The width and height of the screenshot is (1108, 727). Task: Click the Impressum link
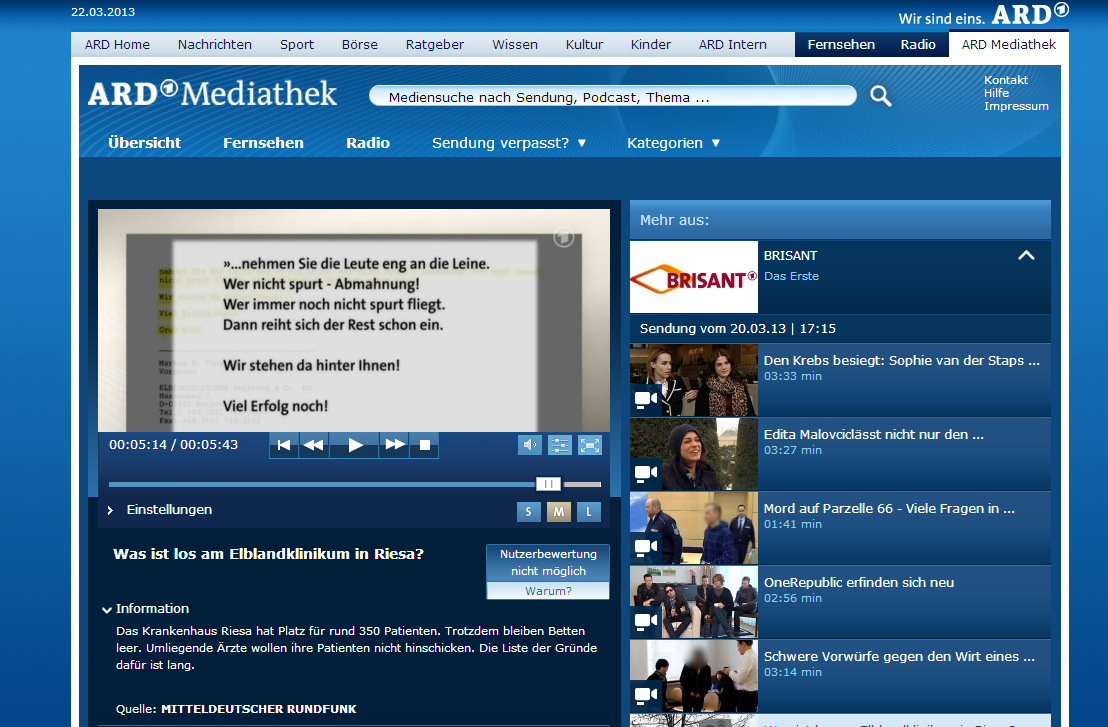pos(1016,106)
